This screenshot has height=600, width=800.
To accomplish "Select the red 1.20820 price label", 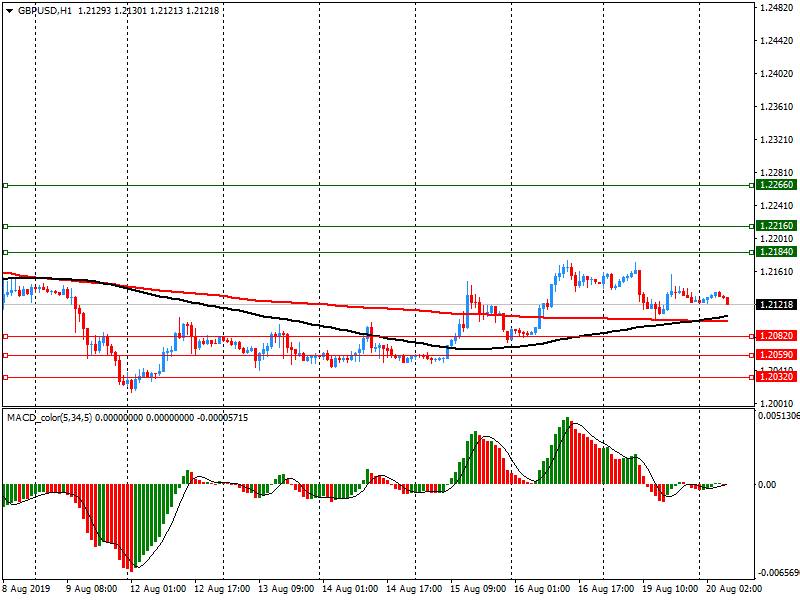I will 777,336.
